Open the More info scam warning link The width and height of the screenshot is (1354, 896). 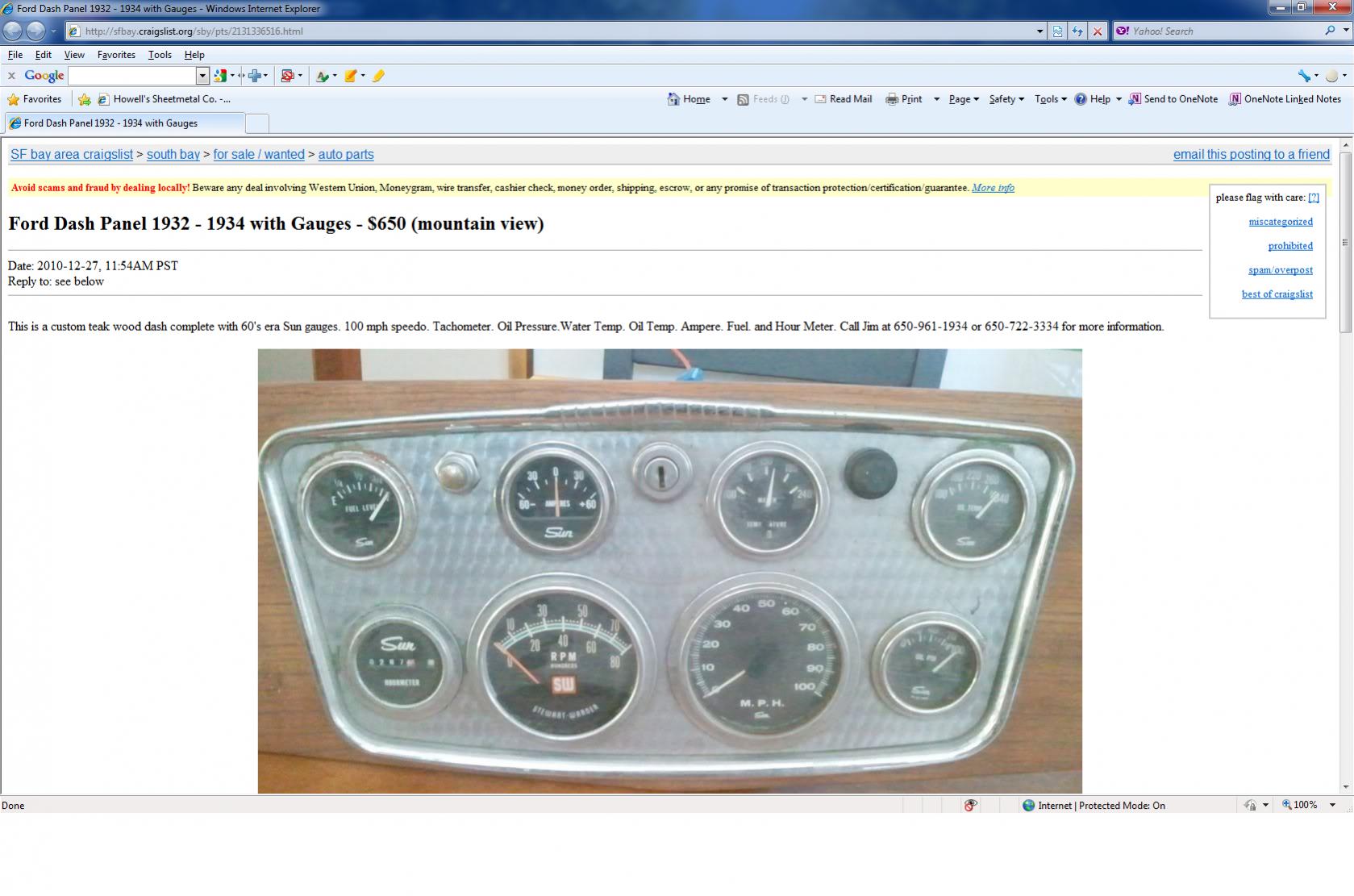point(993,188)
